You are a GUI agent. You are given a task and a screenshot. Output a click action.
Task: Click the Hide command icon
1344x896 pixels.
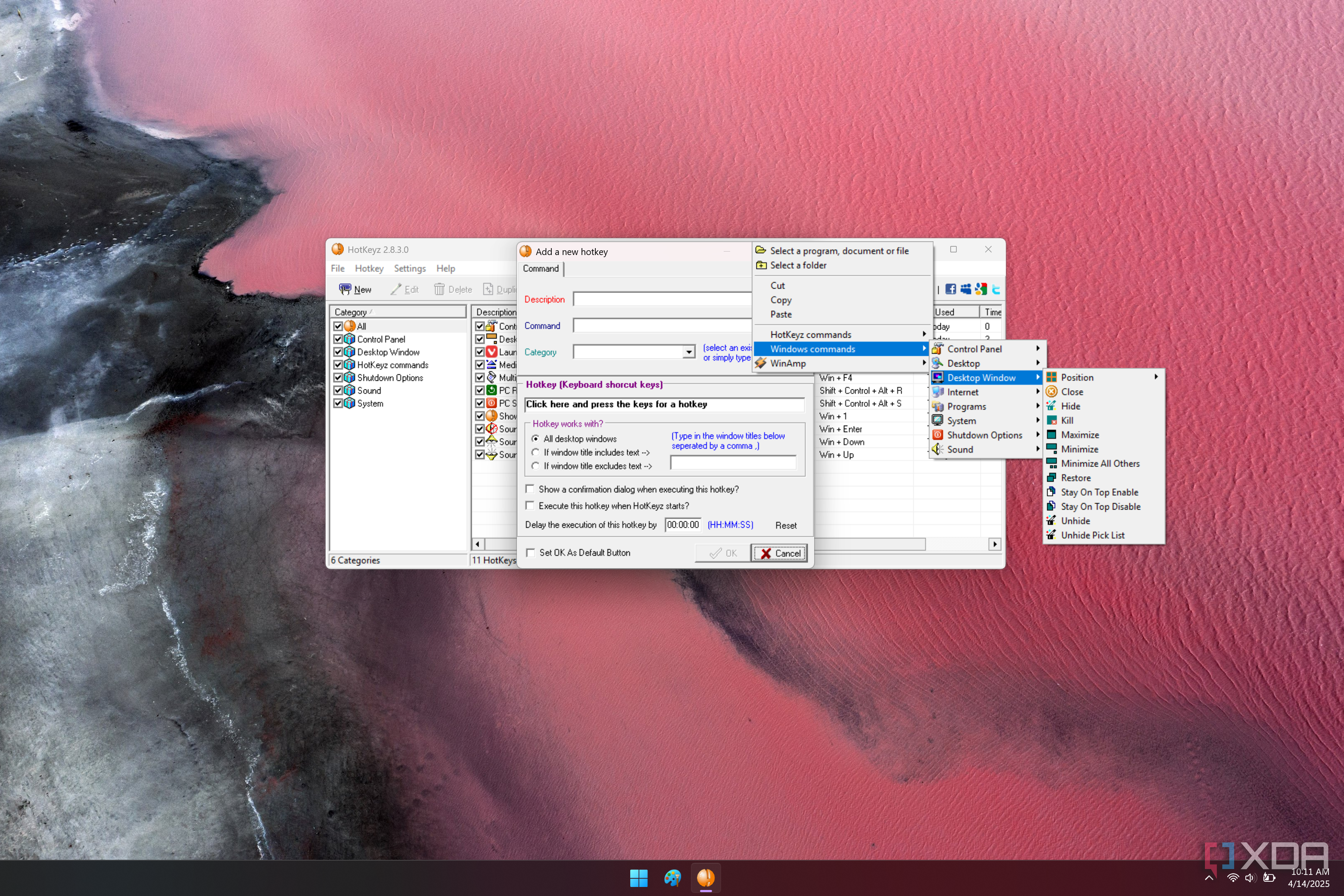(x=1051, y=406)
